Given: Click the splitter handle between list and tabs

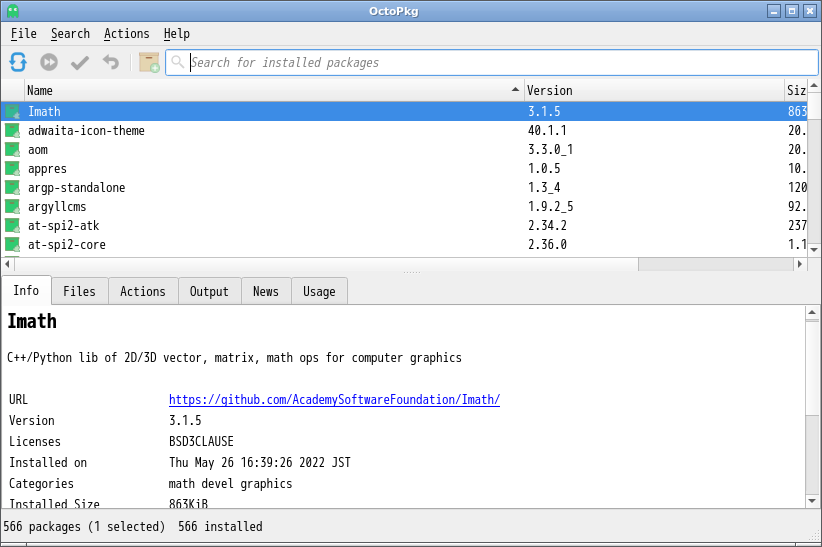Looking at the screenshot, I should (x=412, y=273).
